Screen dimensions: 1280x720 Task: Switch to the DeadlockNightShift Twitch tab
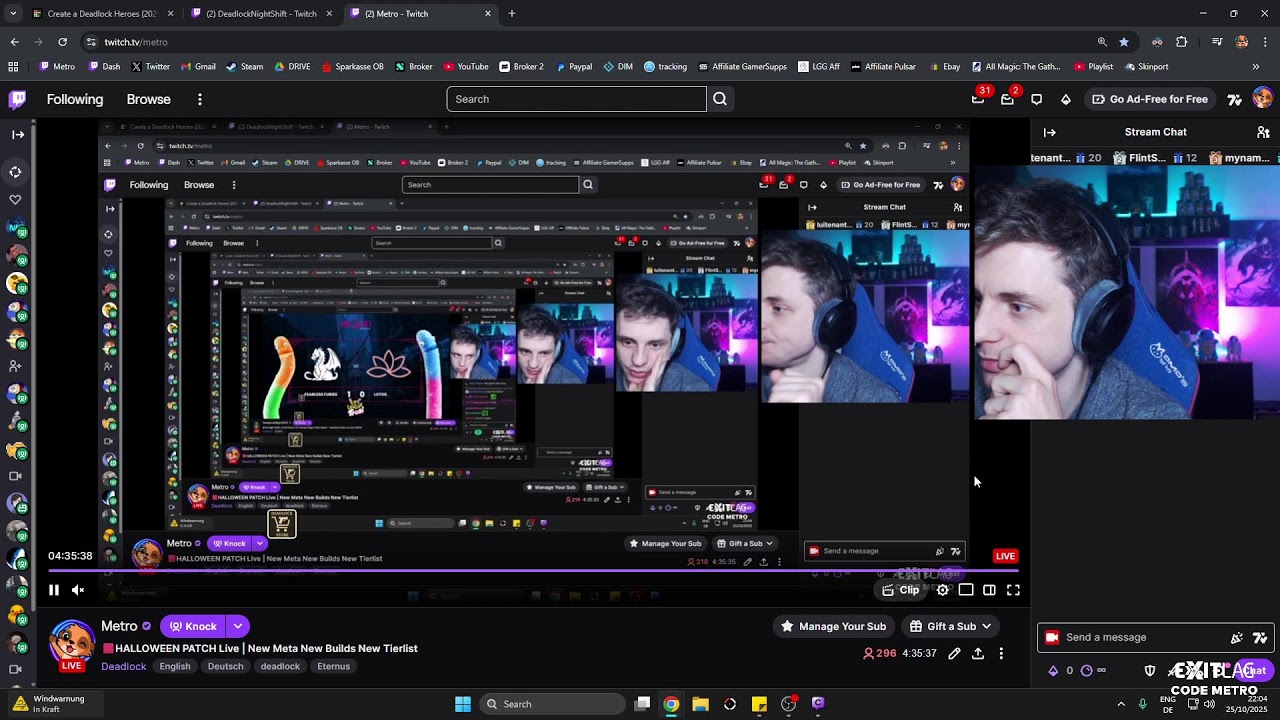click(x=261, y=14)
